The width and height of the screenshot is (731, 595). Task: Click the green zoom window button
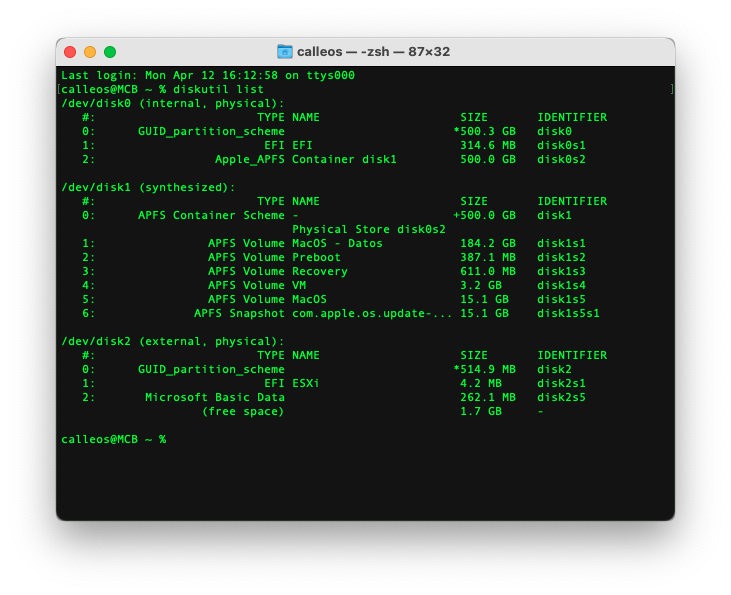click(110, 52)
